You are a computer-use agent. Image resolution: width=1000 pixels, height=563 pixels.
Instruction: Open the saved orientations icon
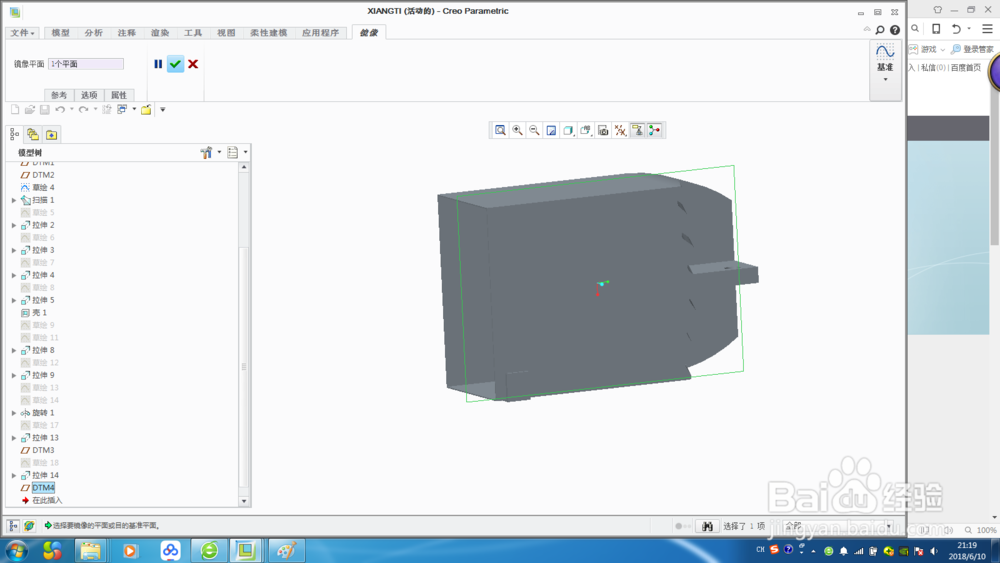point(585,130)
